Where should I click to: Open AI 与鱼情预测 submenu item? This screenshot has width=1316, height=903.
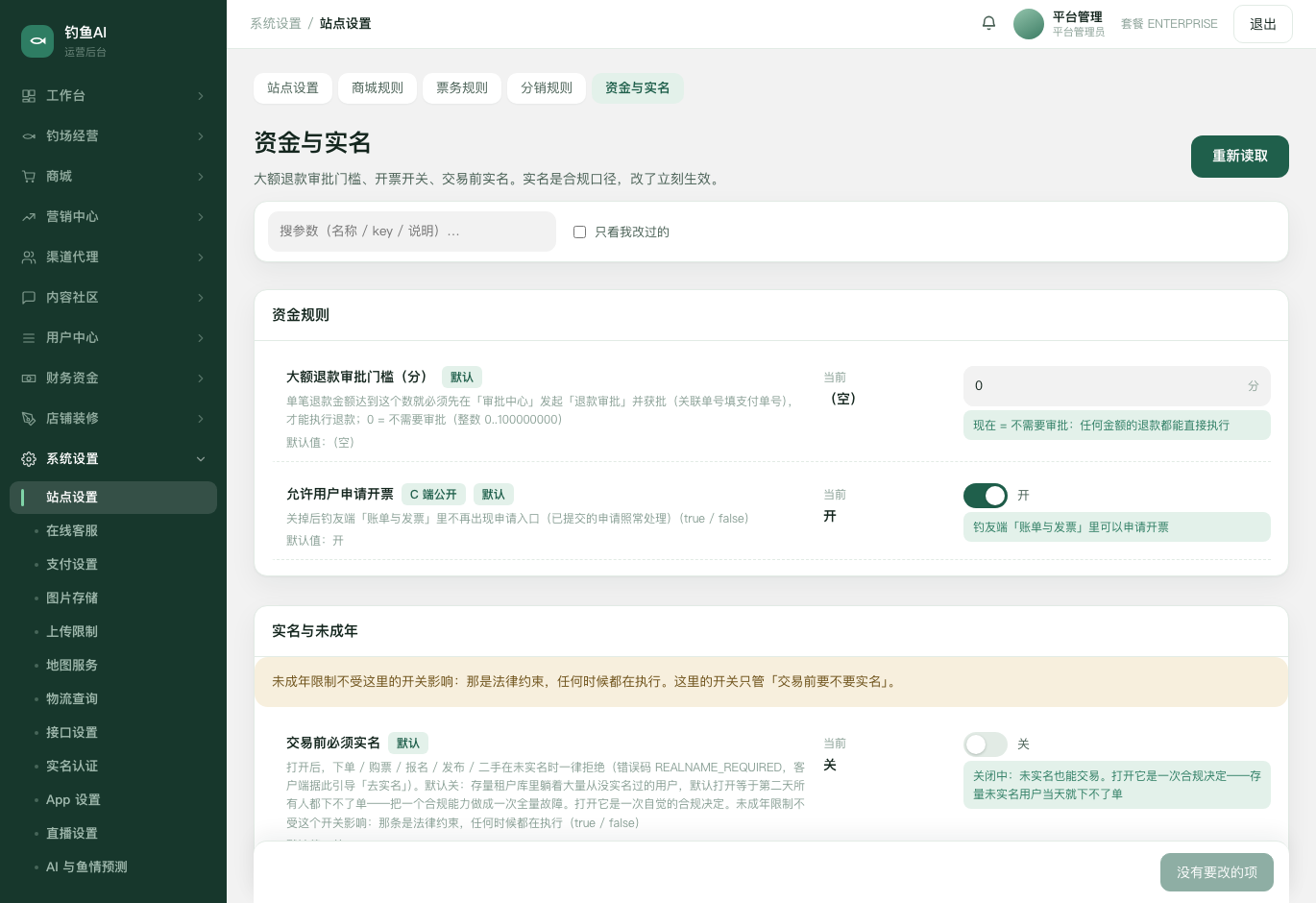113,866
